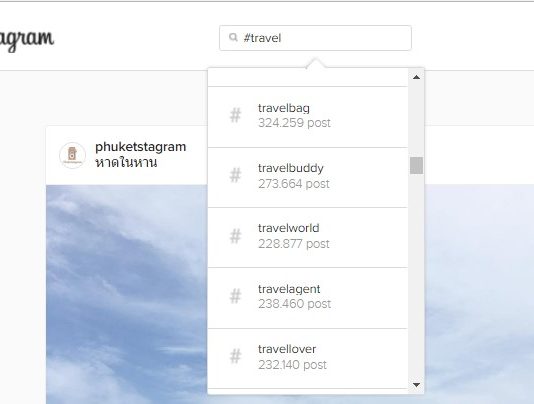Click the Instagram logo
The image size is (534, 404).
point(27,40)
